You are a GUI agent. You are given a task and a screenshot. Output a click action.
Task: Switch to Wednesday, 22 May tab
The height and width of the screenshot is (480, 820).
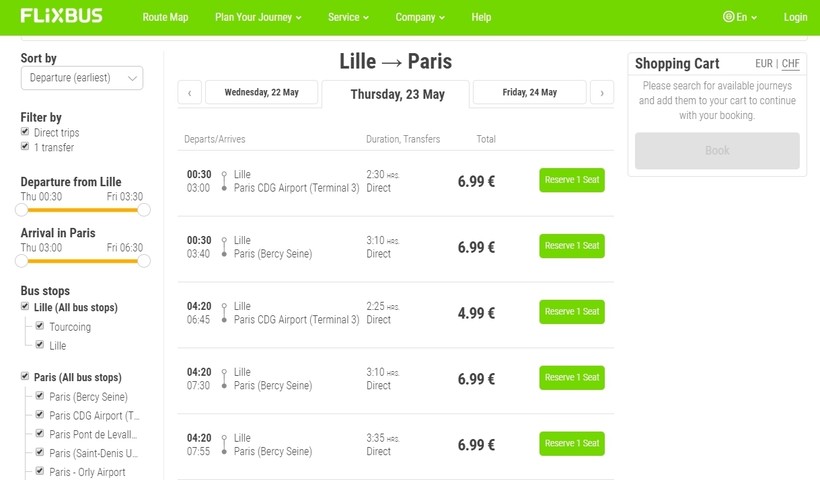[x=261, y=92]
